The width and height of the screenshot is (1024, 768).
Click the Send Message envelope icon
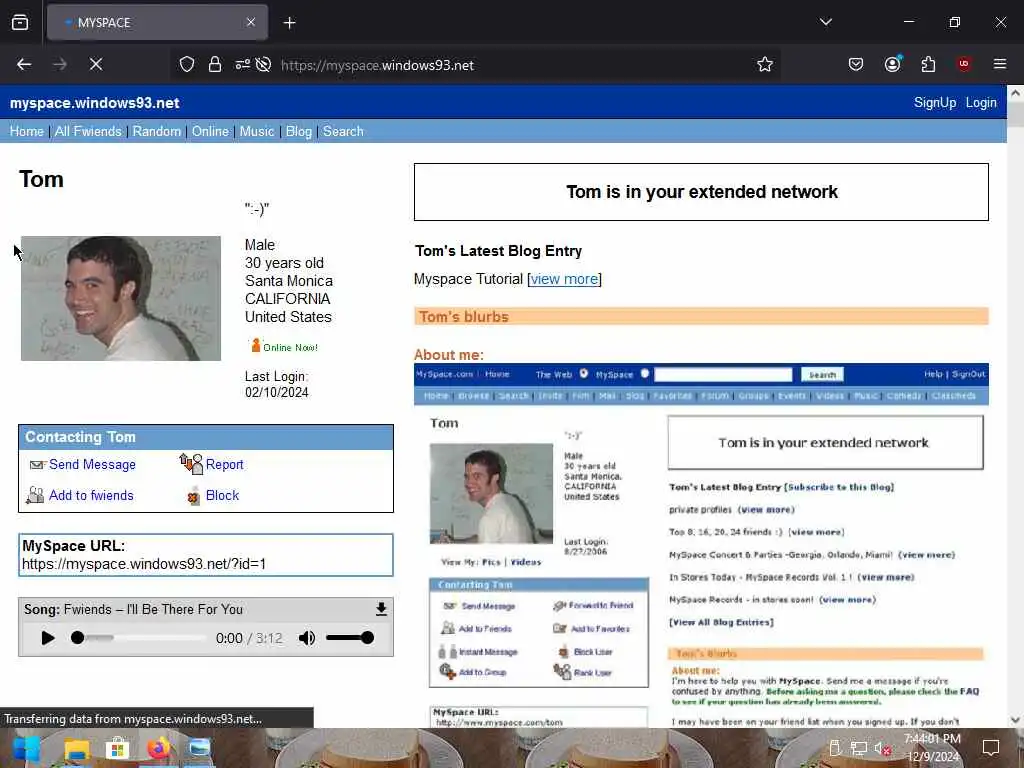pos(37,465)
